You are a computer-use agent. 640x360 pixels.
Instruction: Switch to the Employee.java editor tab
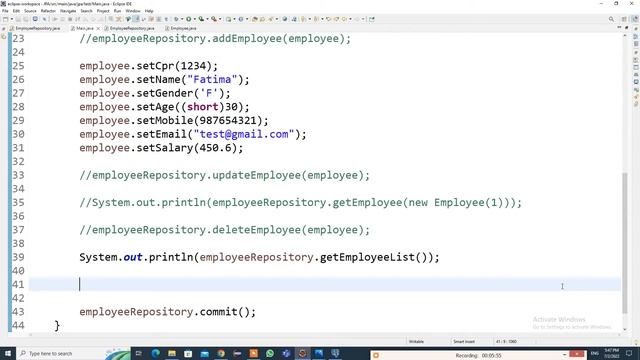pyautogui.click(x=183, y=28)
